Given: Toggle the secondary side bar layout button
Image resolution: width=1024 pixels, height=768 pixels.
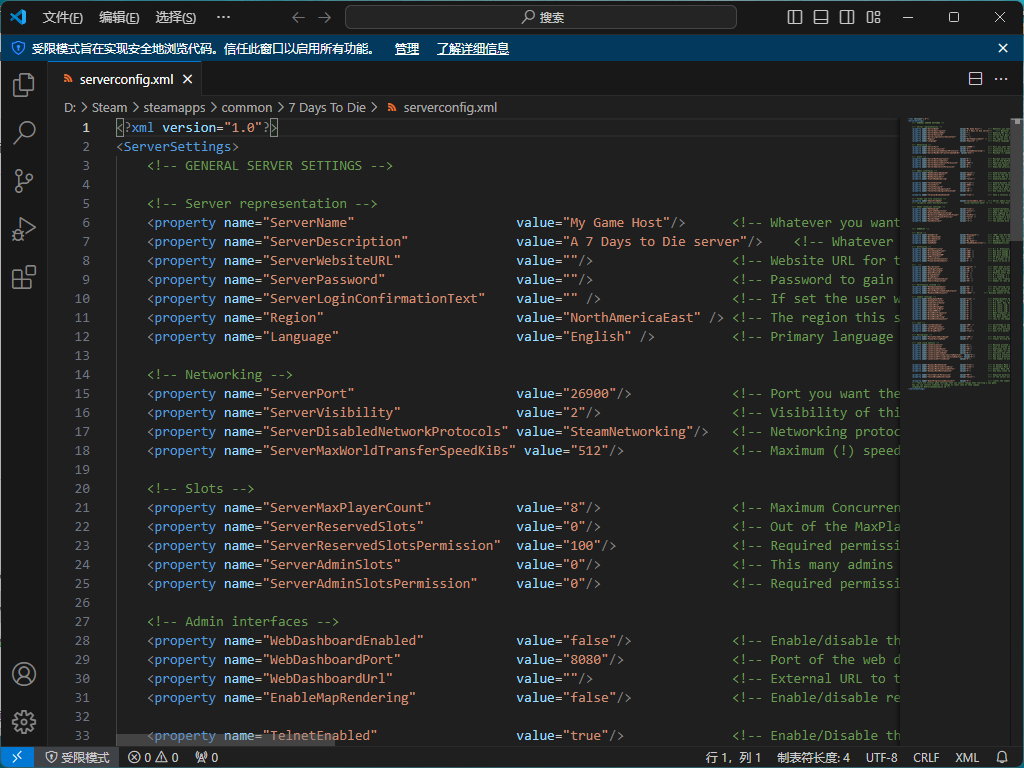Looking at the screenshot, I should [847, 17].
